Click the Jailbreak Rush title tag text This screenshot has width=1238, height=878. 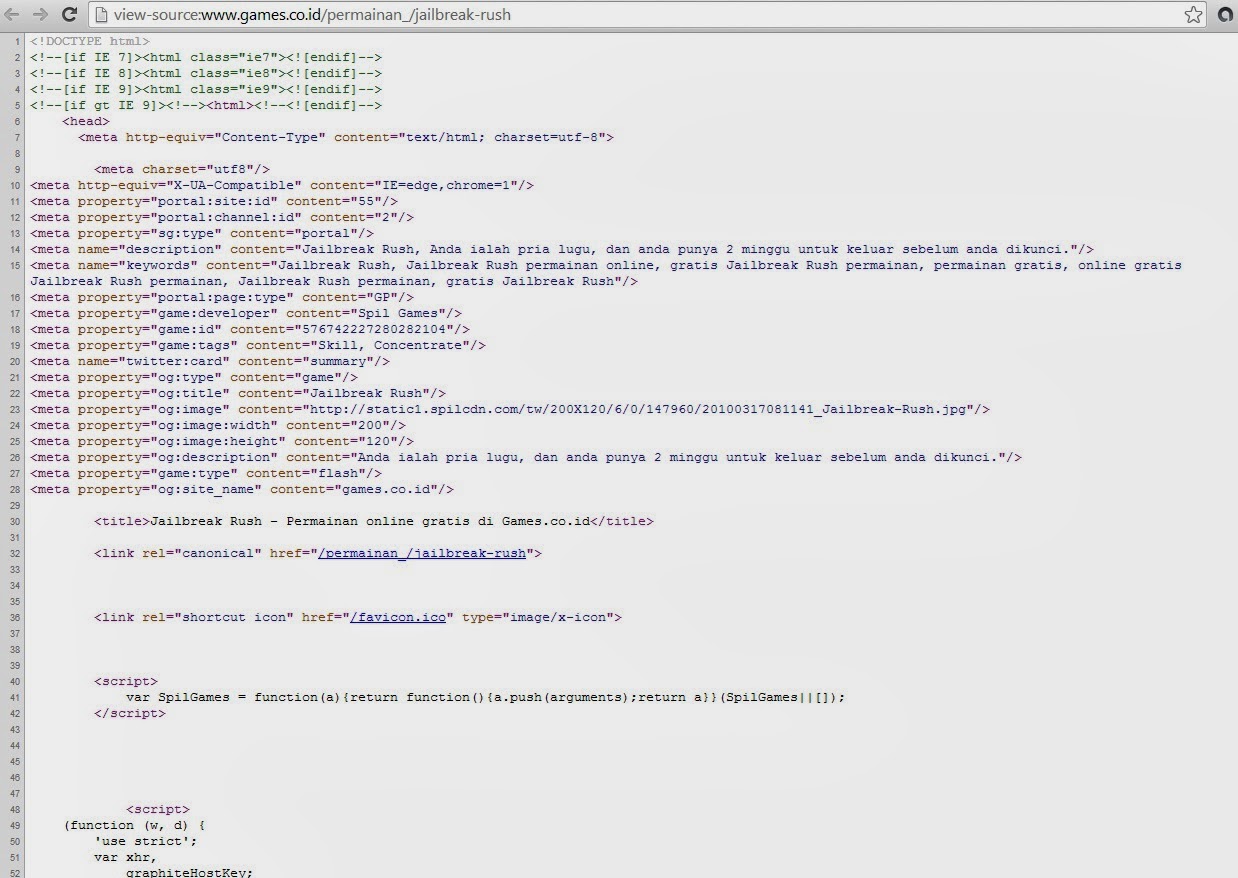click(x=370, y=521)
